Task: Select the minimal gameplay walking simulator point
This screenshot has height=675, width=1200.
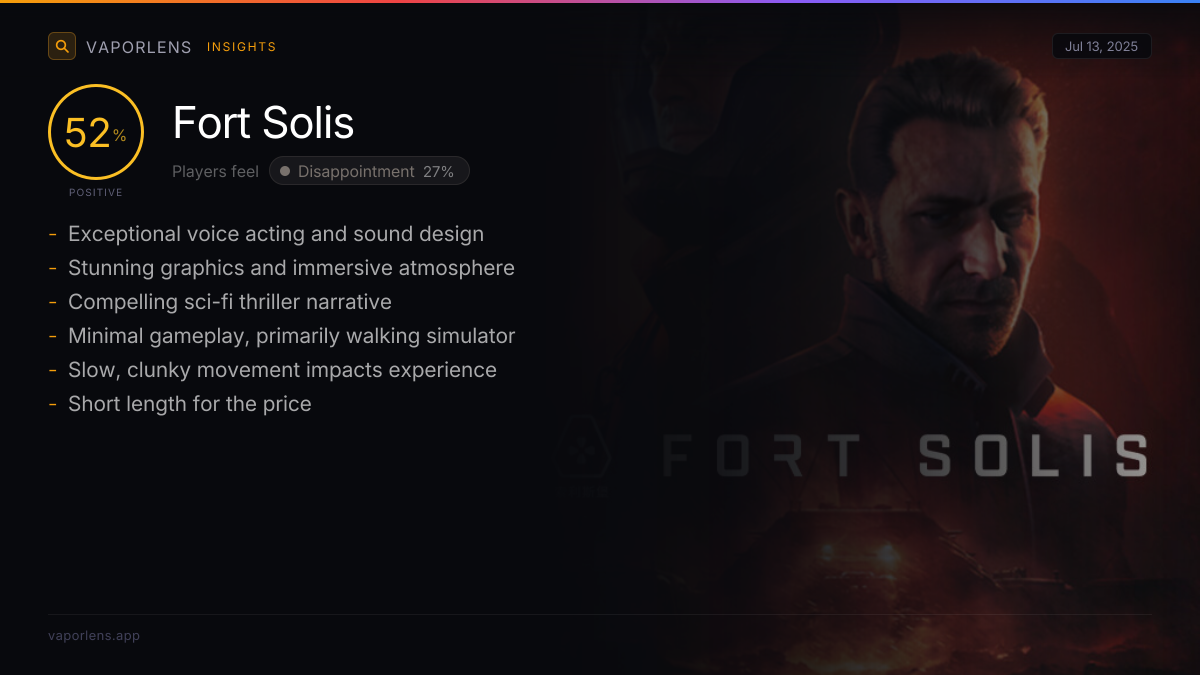Action: click(291, 336)
